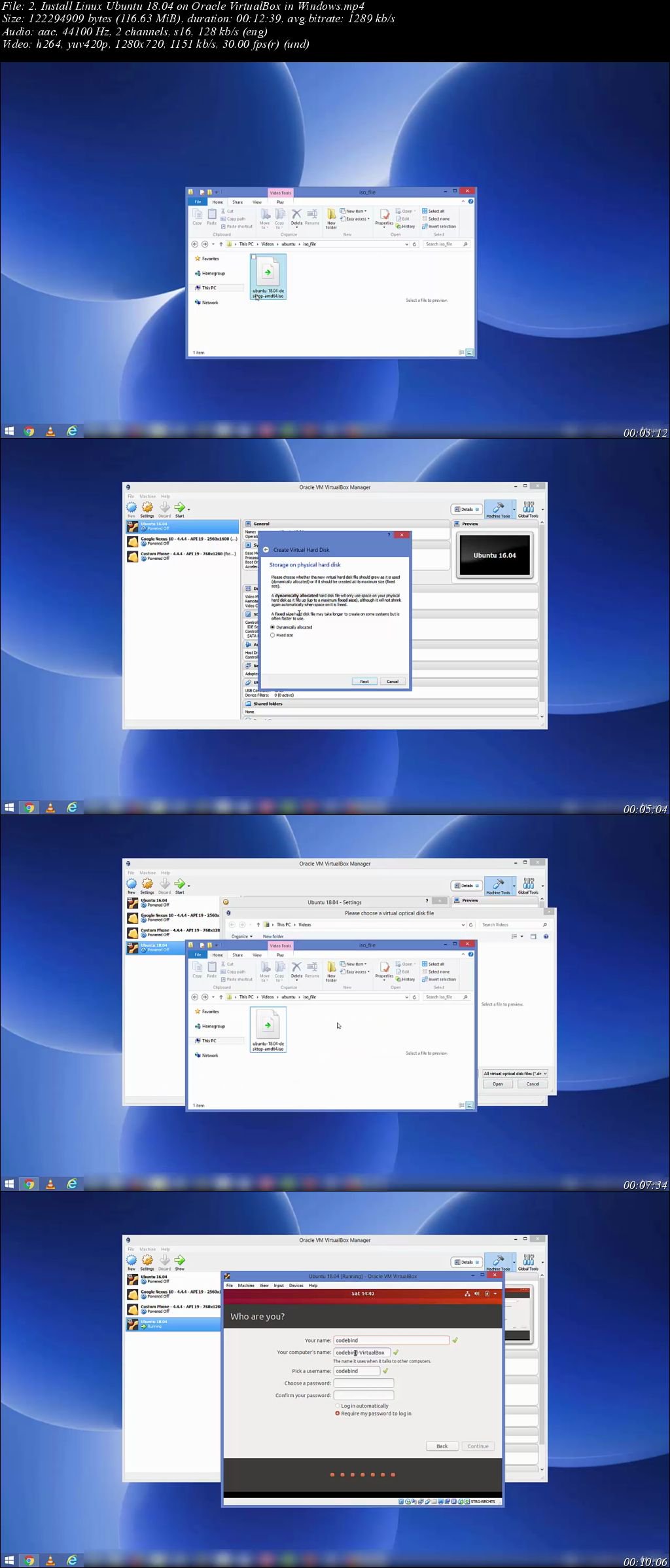The height and width of the screenshot is (1568, 670).
Task: Open view options dropdown in optical disk chooser
Action: pyautogui.click(x=521, y=937)
